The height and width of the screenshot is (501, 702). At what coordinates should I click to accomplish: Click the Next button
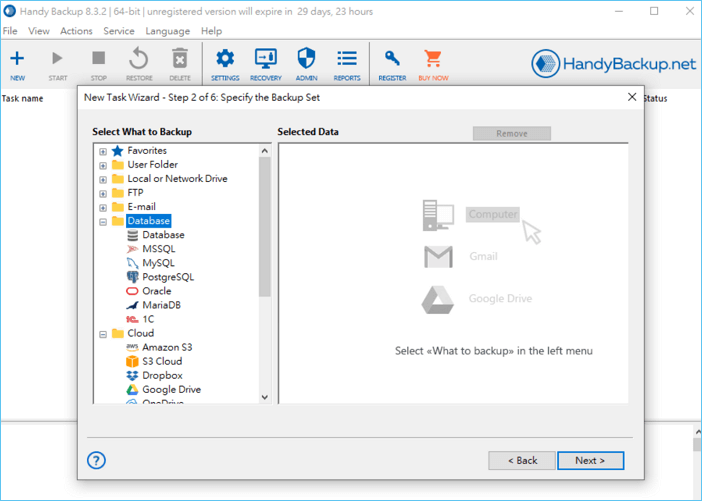click(590, 460)
